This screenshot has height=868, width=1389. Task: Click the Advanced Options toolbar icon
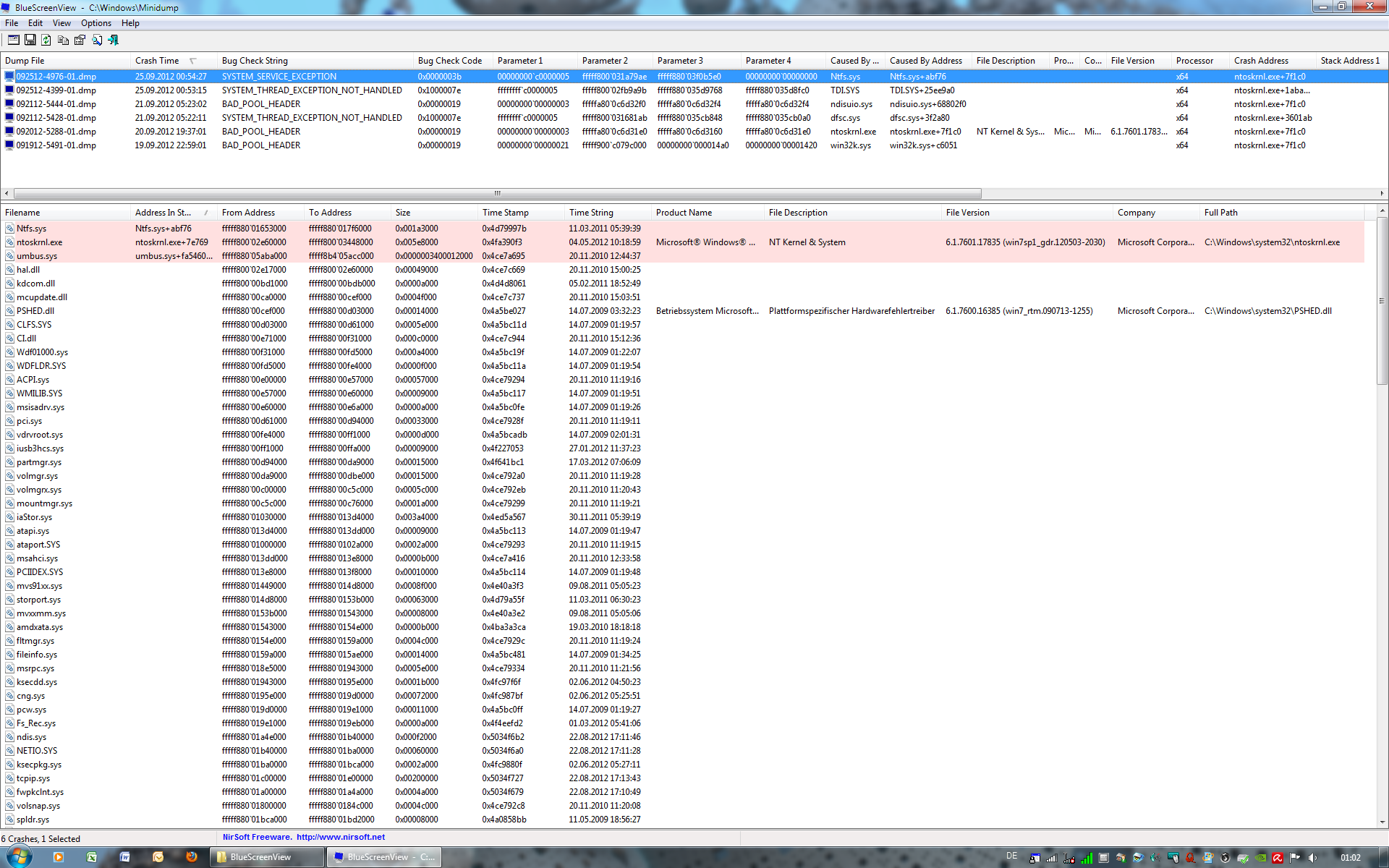pos(13,40)
